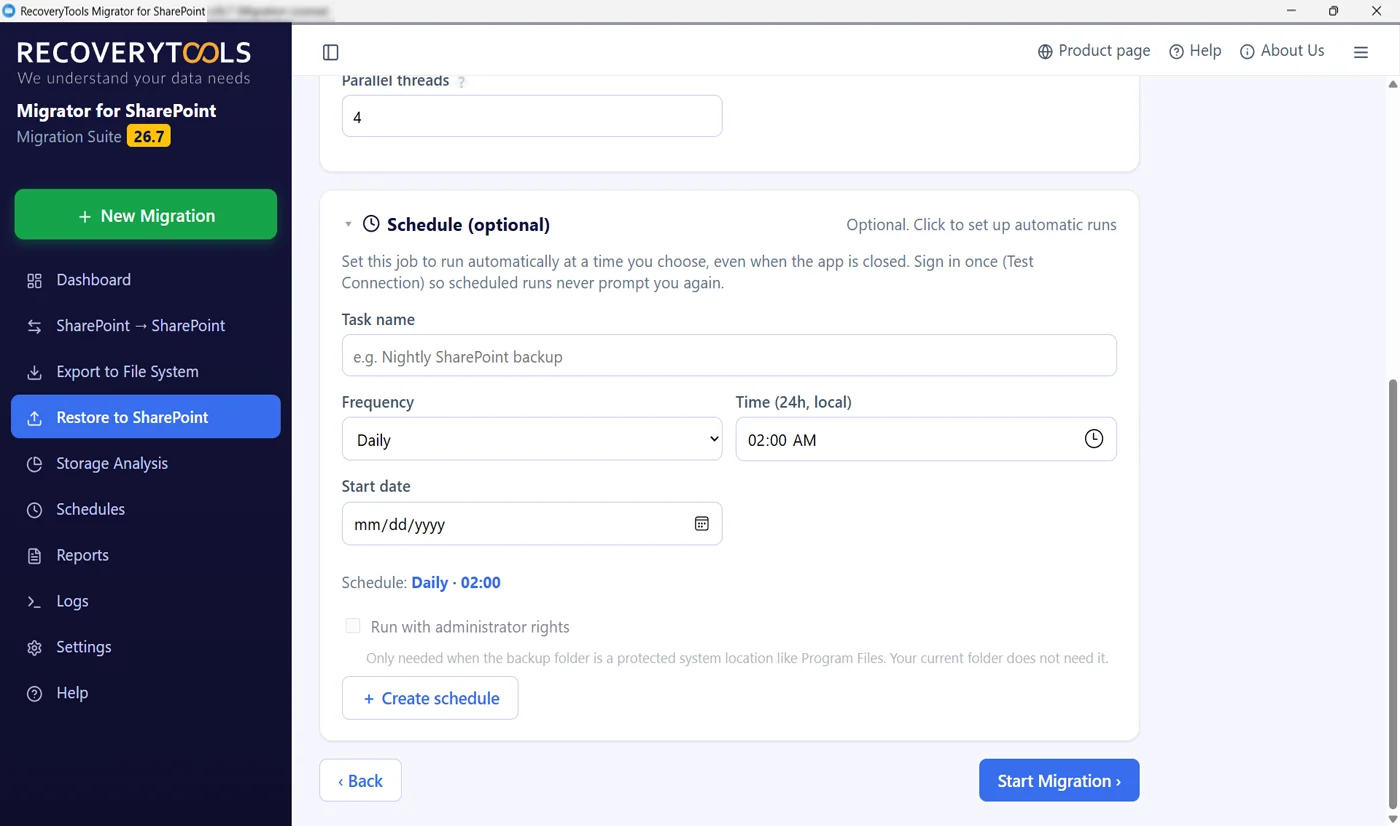
Task: Click into the Task name field
Action: point(729,356)
